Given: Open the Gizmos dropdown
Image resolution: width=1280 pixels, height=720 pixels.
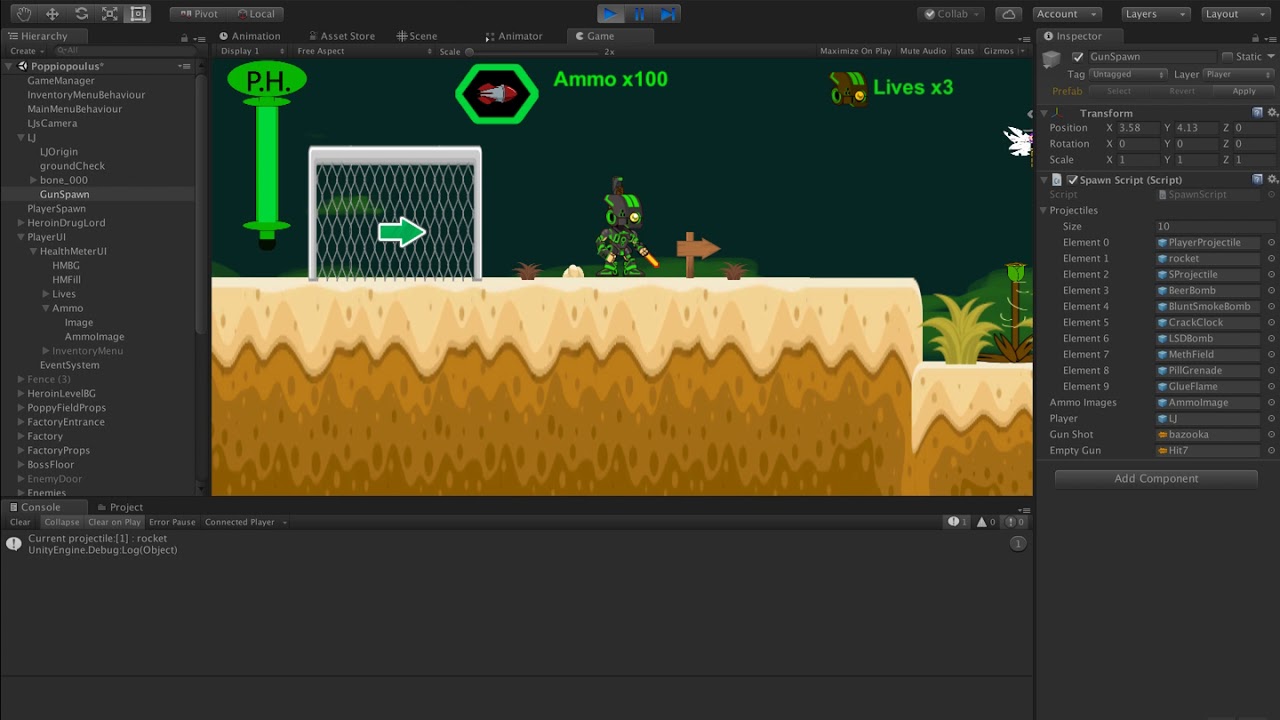Looking at the screenshot, I should point(1002,51).
